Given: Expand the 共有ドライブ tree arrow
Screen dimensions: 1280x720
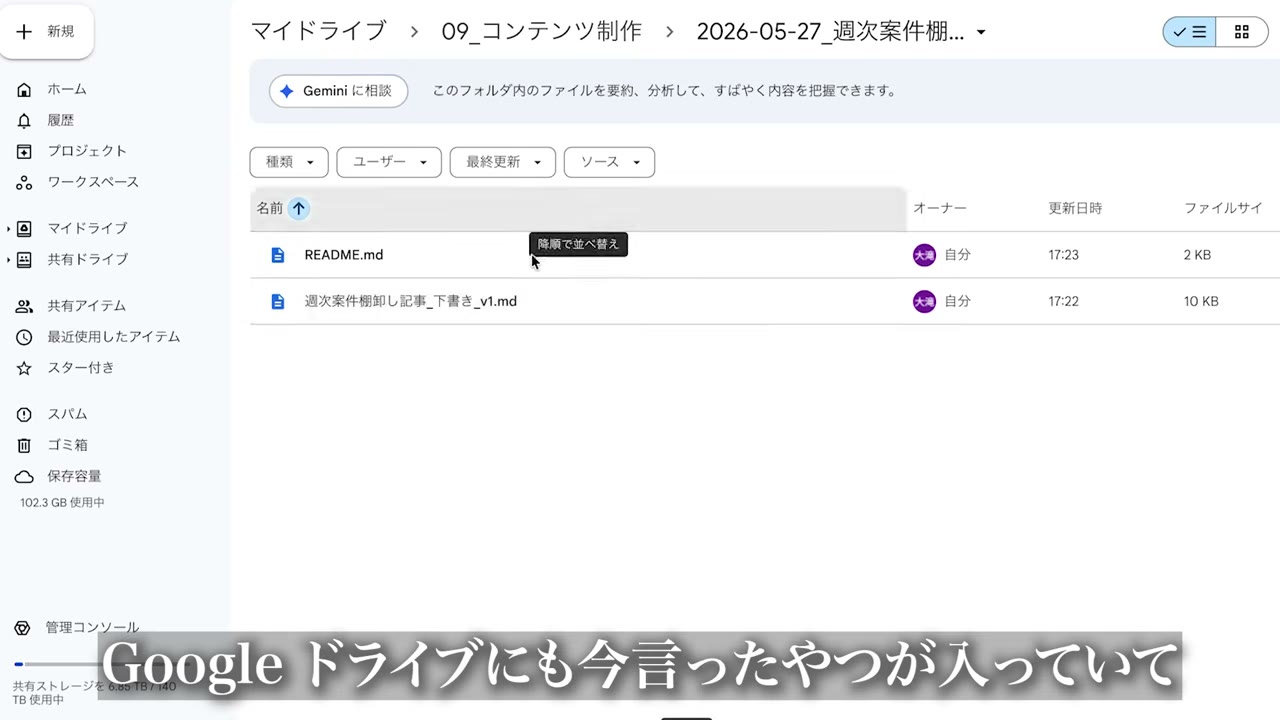Looking at the screenshot, I should (9, 260).
